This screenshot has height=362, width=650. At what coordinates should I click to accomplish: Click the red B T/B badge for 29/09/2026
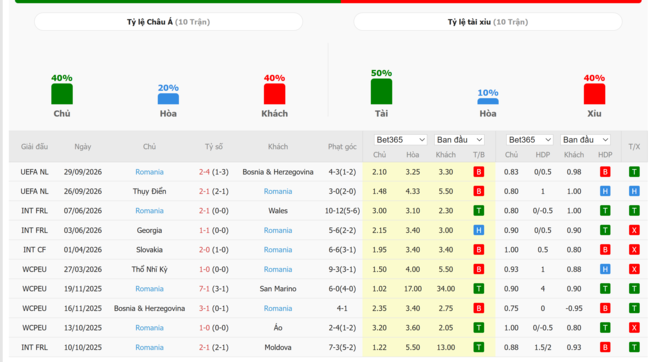(x=479, y=172)
